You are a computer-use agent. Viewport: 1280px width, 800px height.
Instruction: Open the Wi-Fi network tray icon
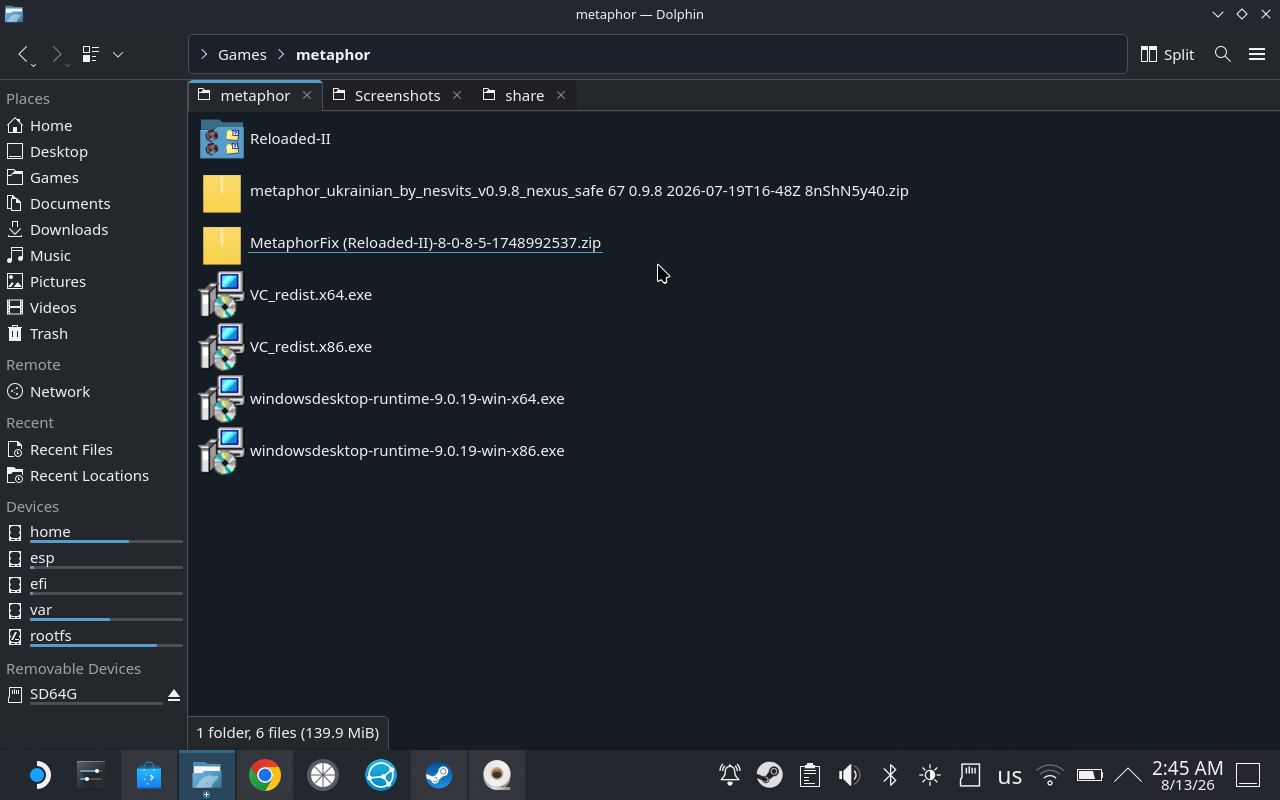[1050, 775]
